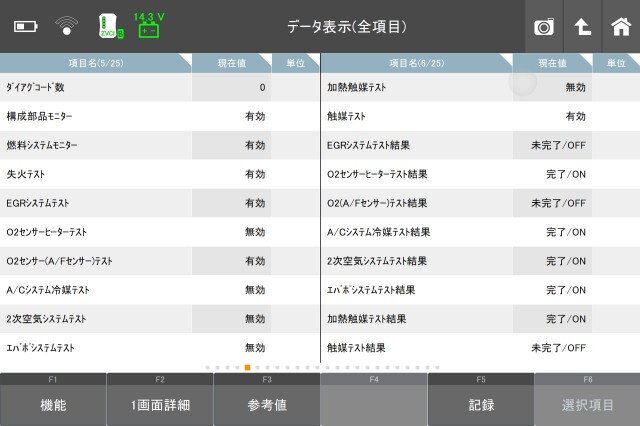Click left table 単位 column header
This screenshot has width=640, height=426.
coord(296,63)
